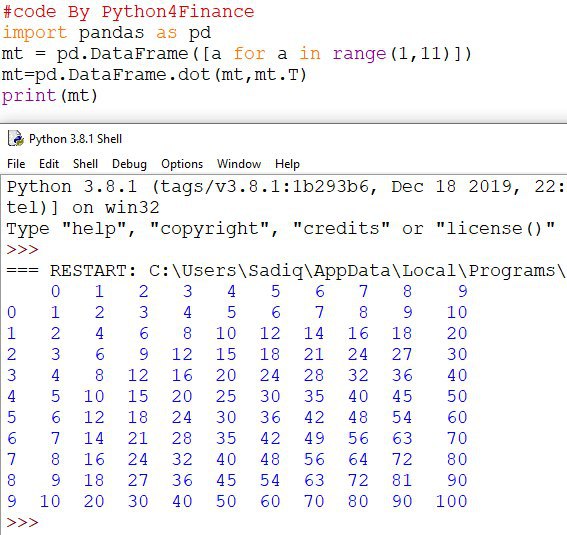Open the Help menu
This screenshot has width=567, height=535.
287,164
